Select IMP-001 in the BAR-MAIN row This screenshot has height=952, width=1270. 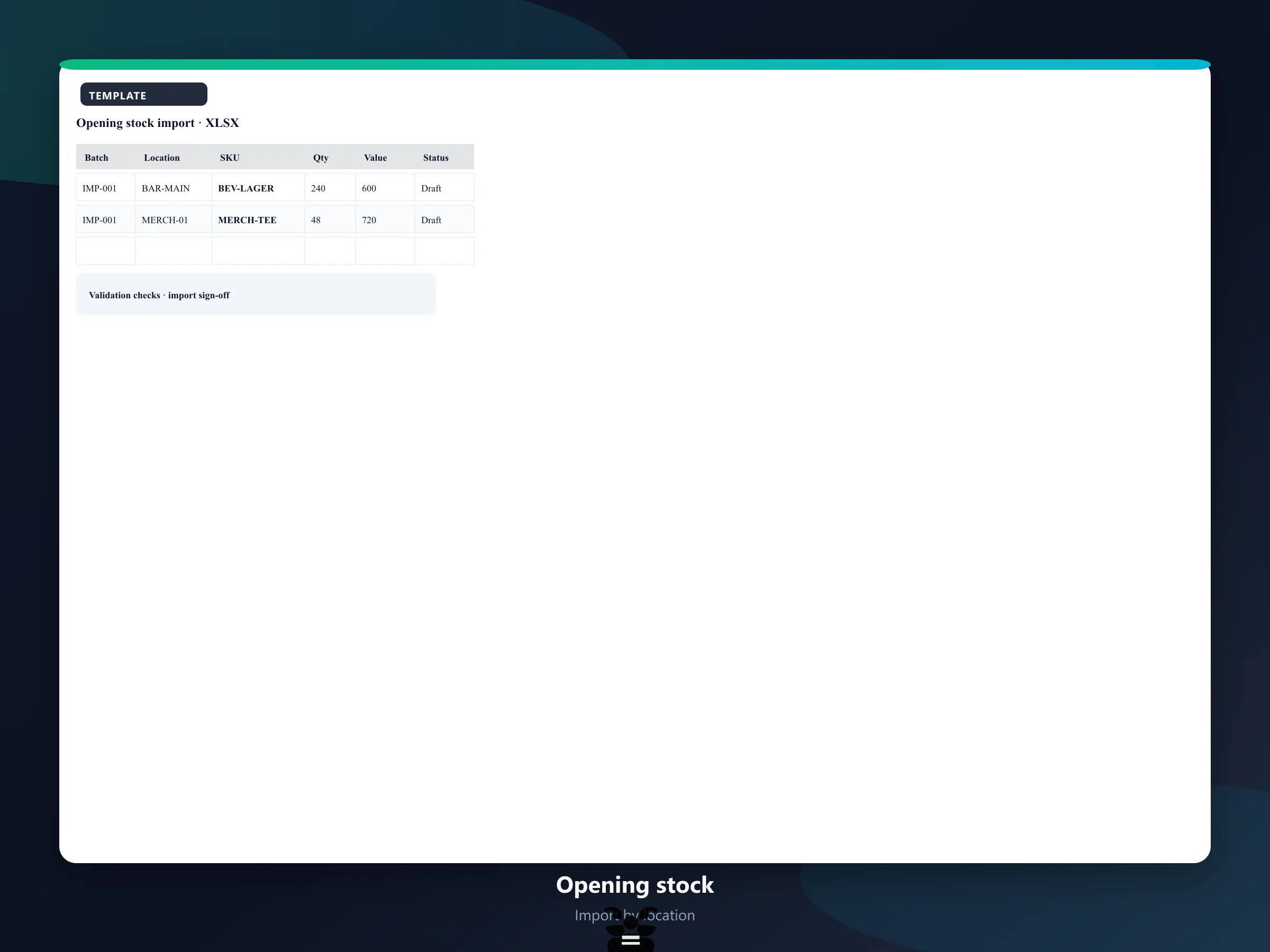106,188
